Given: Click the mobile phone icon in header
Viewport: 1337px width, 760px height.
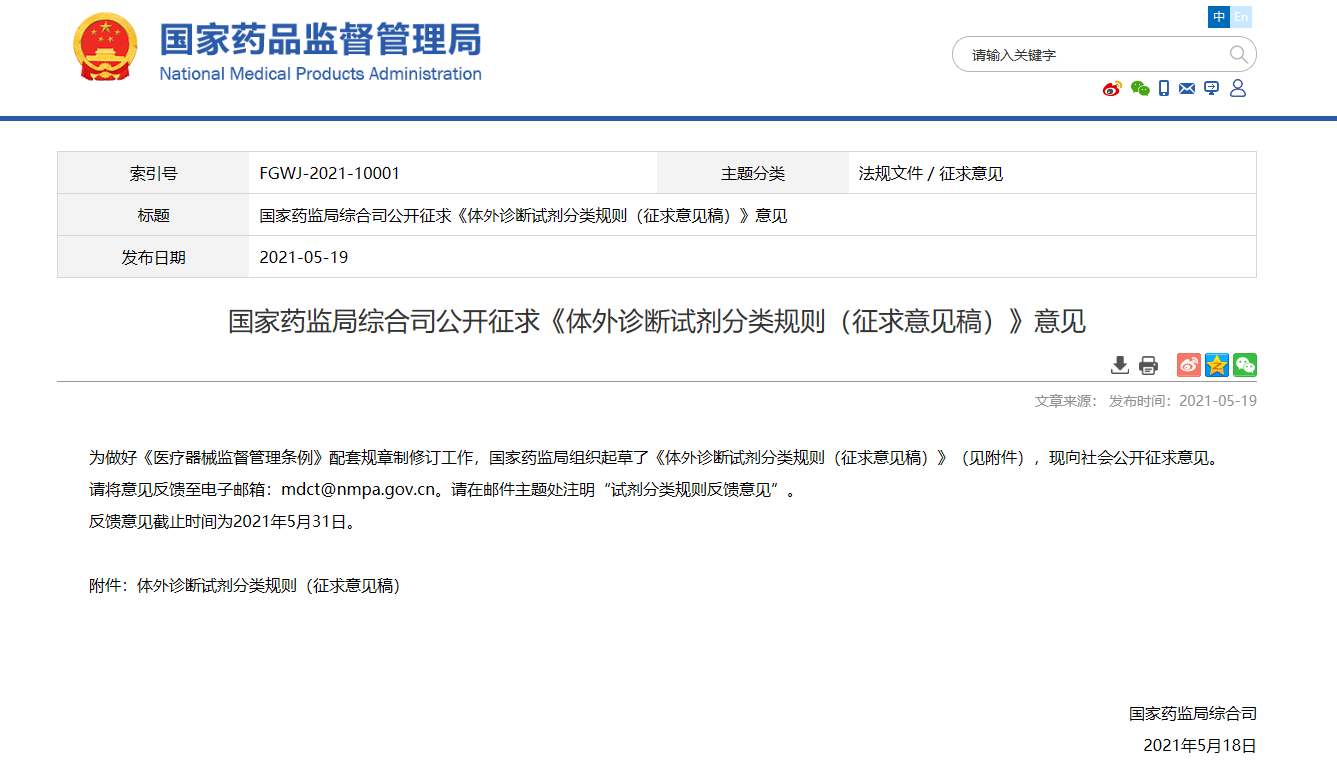Looking at the screenshot, I should coord(1164,89).
